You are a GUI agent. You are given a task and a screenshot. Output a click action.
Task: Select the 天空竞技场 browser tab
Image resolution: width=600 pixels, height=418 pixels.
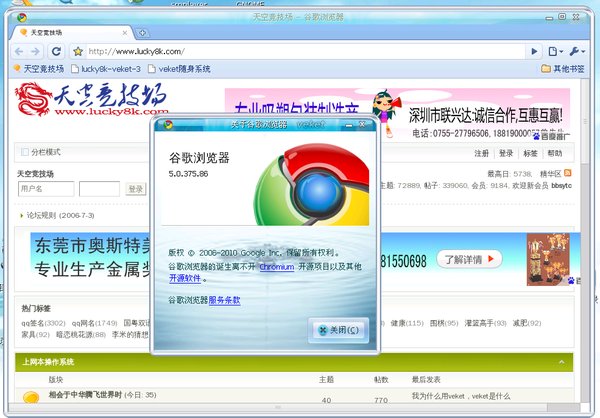pos(71,33)
